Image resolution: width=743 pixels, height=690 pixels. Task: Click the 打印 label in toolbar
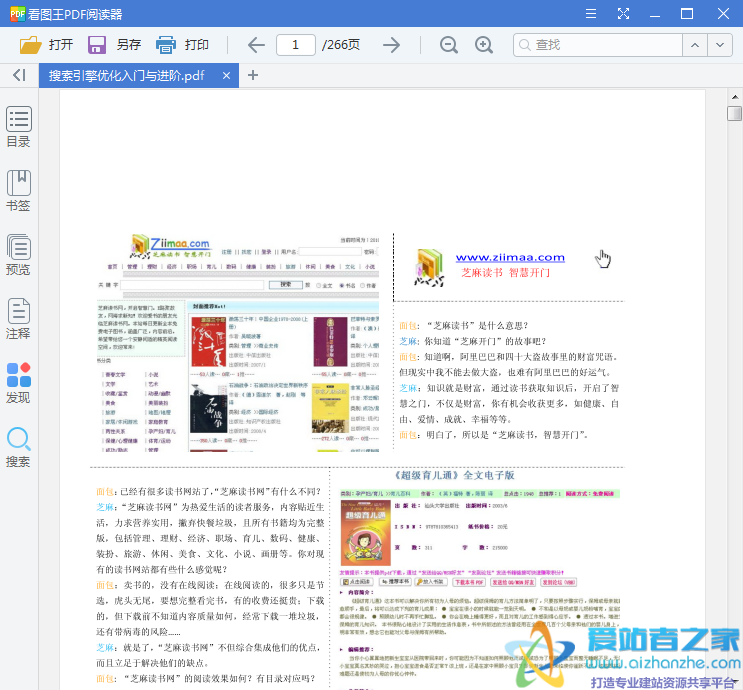(x=197, y=45)
